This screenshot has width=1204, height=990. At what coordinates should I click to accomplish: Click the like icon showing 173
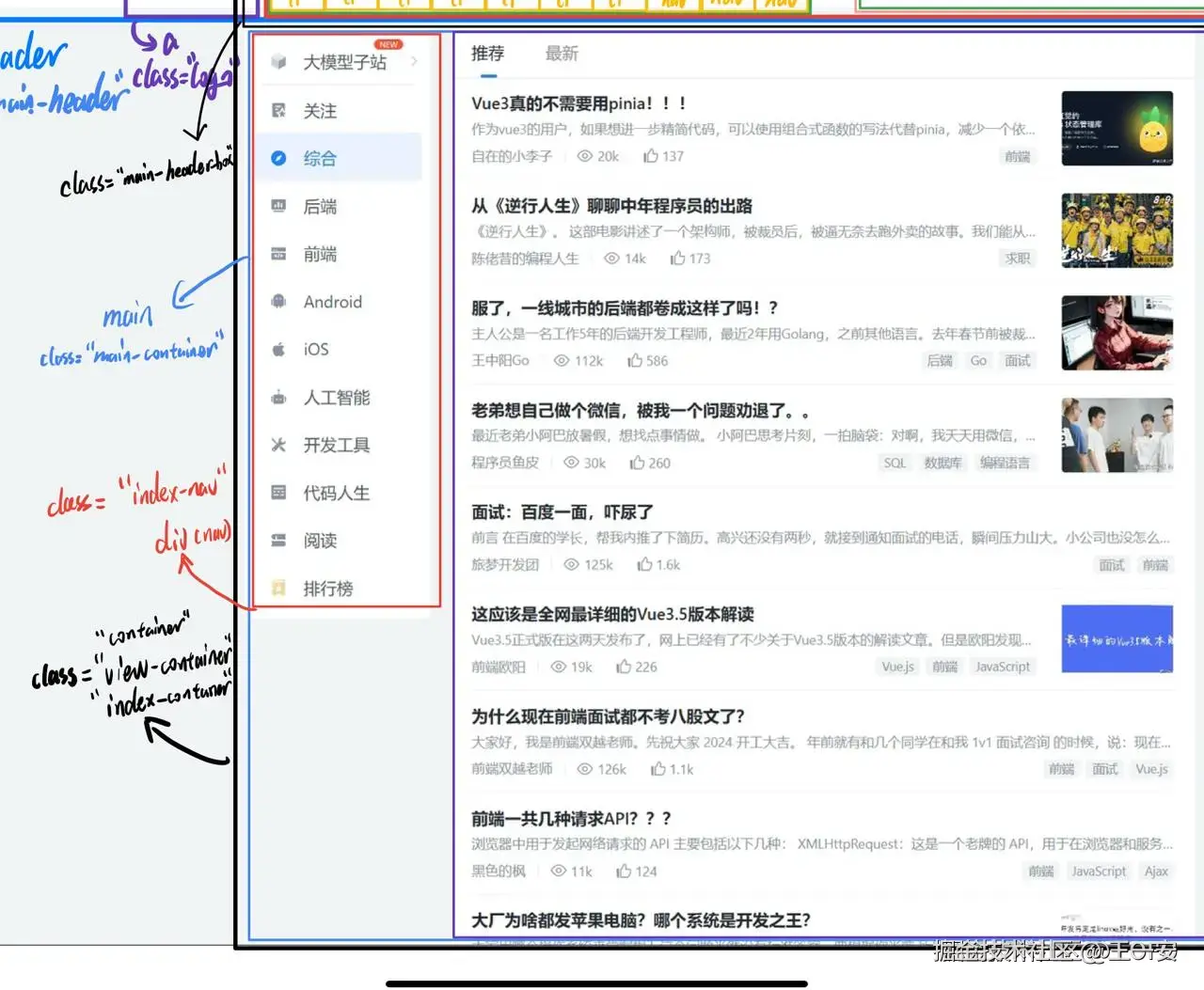coord(677,258)
